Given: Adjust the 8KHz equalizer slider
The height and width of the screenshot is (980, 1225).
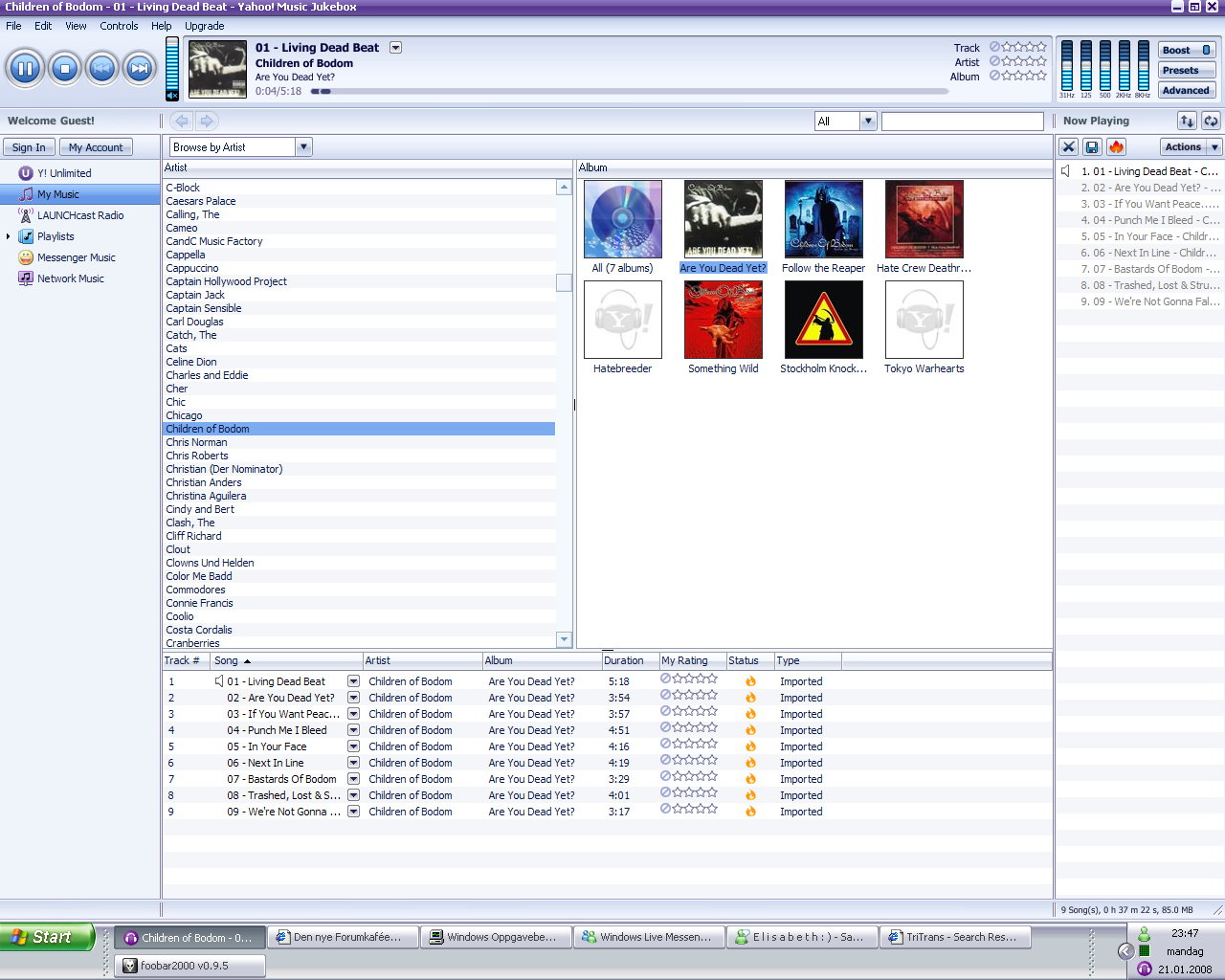Looking at the screenshot, I should (x=1143, y=65).
